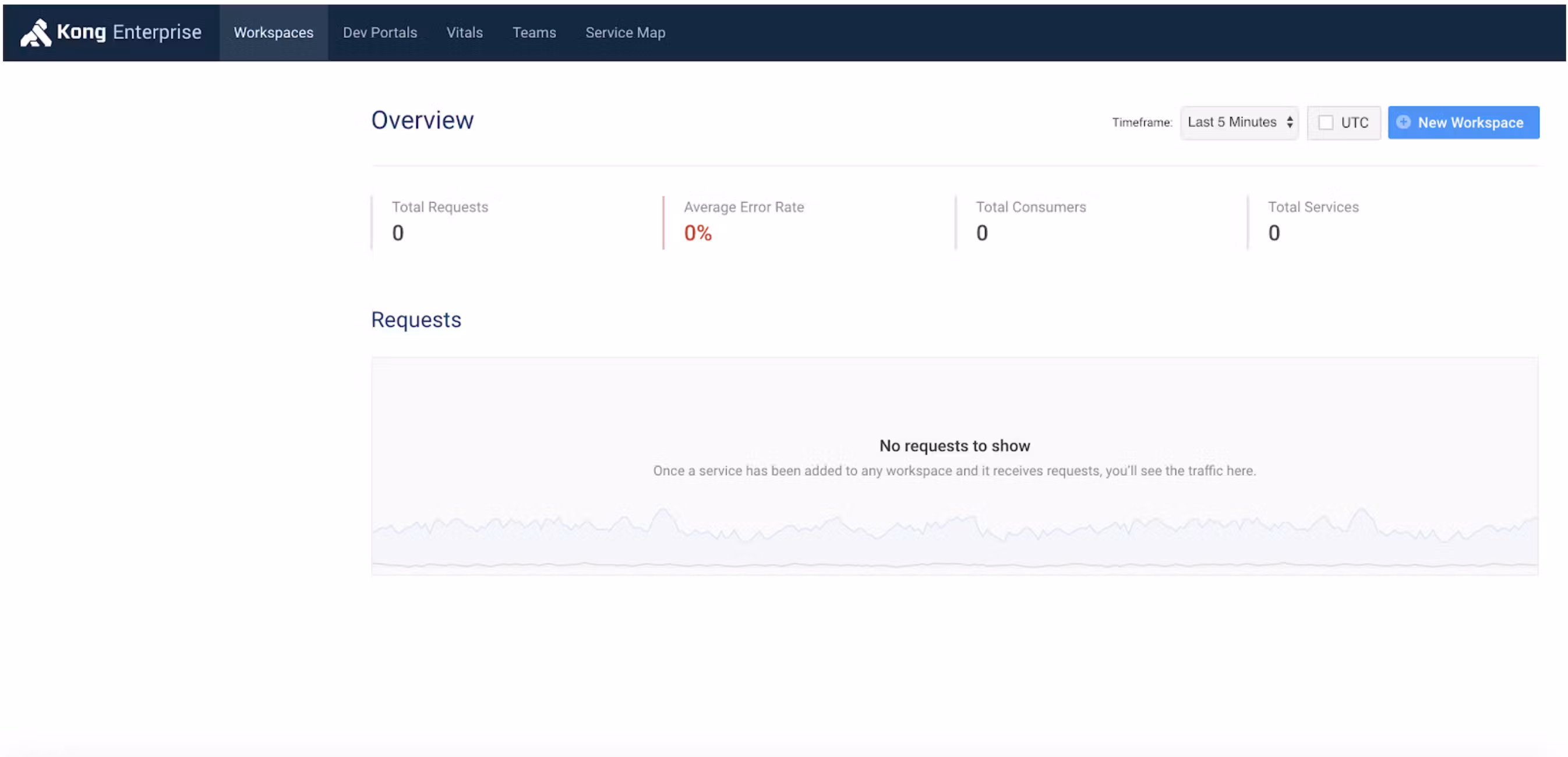Click the UTC label text
The height and width of the screenshot is (757, 1568).
(1354, 123)
